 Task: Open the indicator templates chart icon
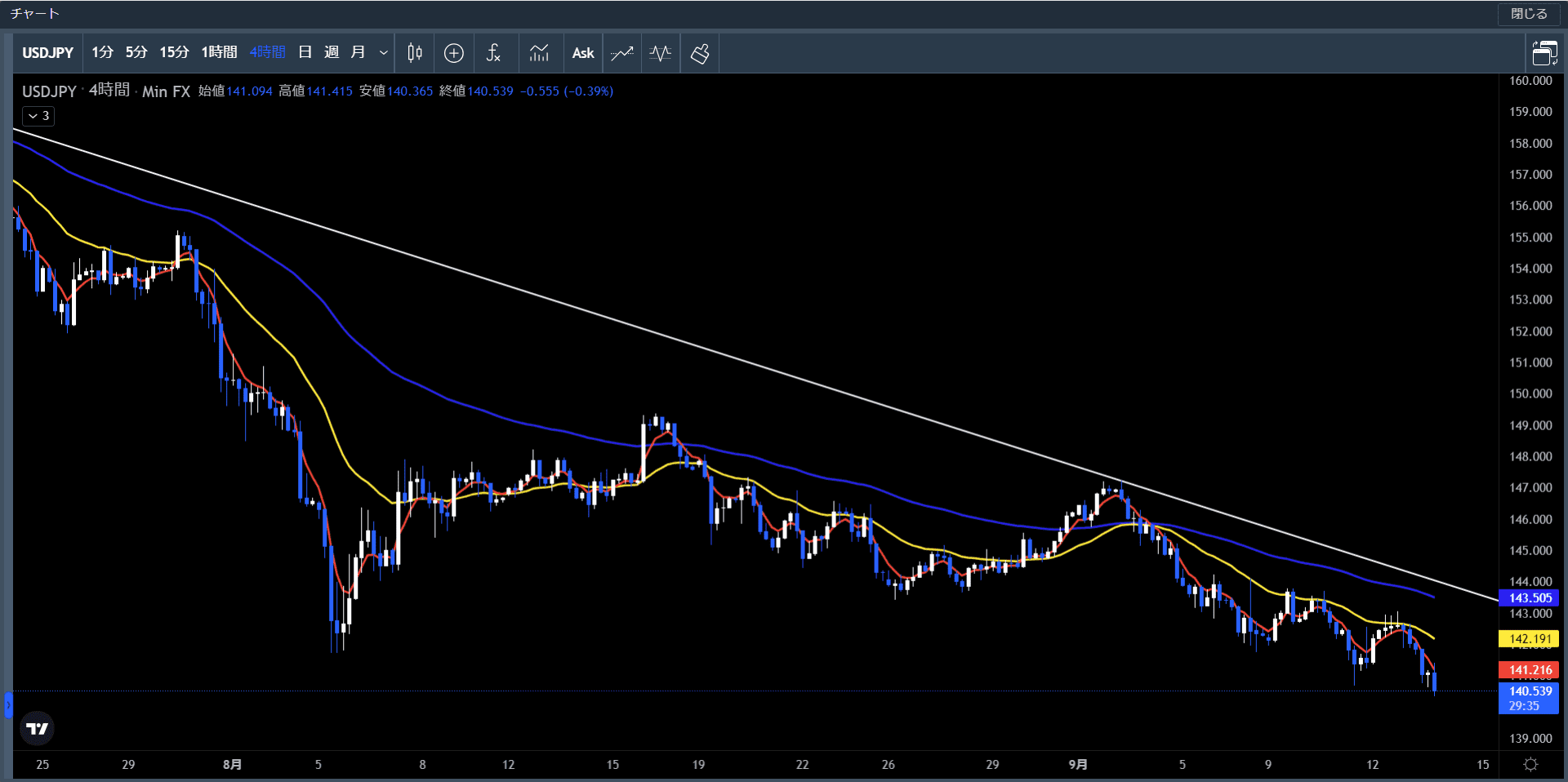pos(539,53)
